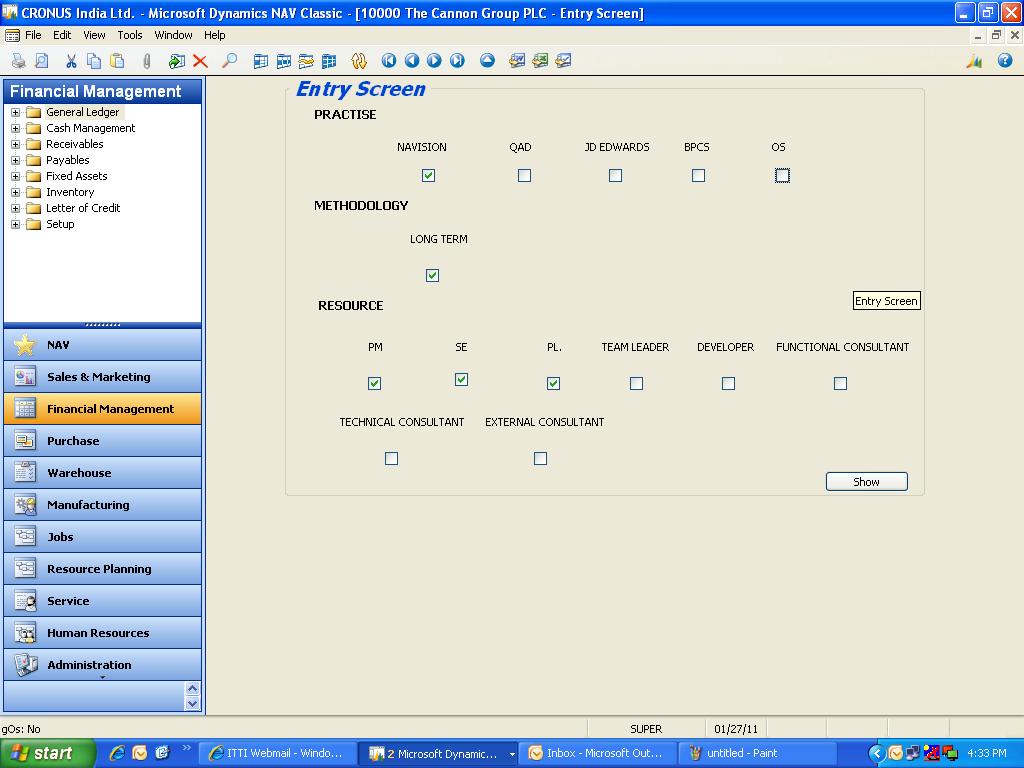1024x768 pixels.
Task: Check the DEVELOPER checkbox
Action: [x=728, y=383]
